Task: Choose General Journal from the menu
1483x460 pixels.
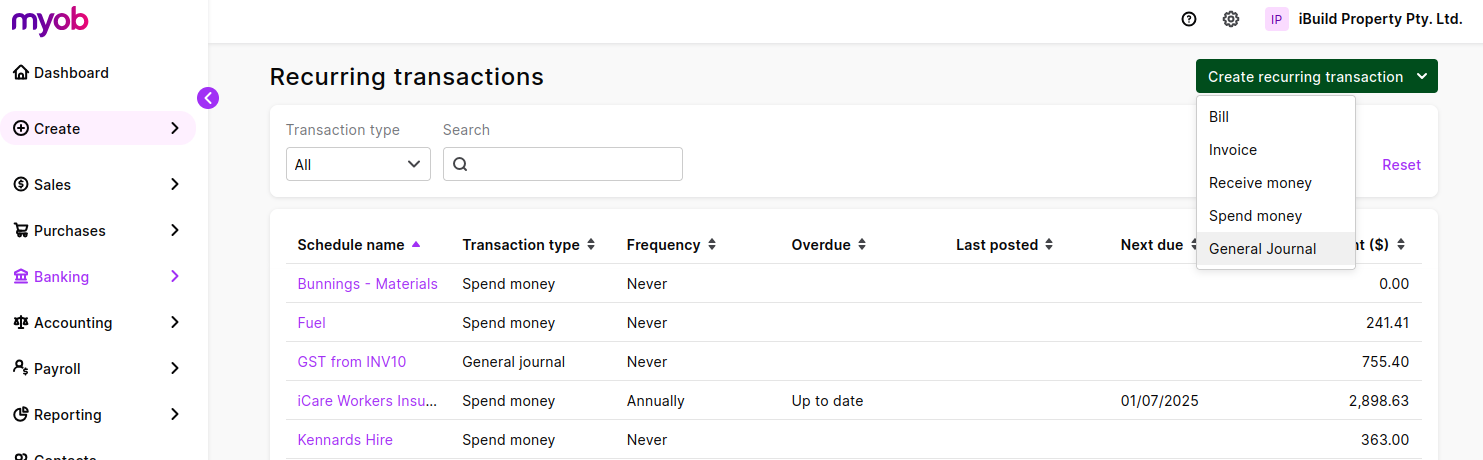Action: [x=1275, y=249]
